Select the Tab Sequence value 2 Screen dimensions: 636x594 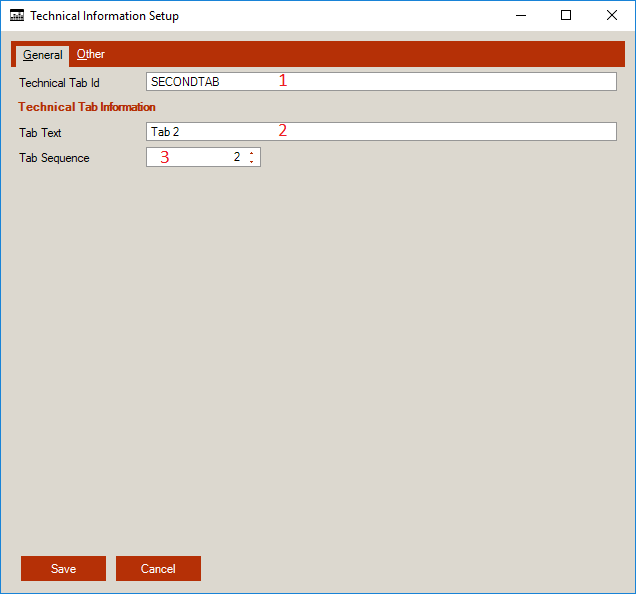click(x=237, y=157)
